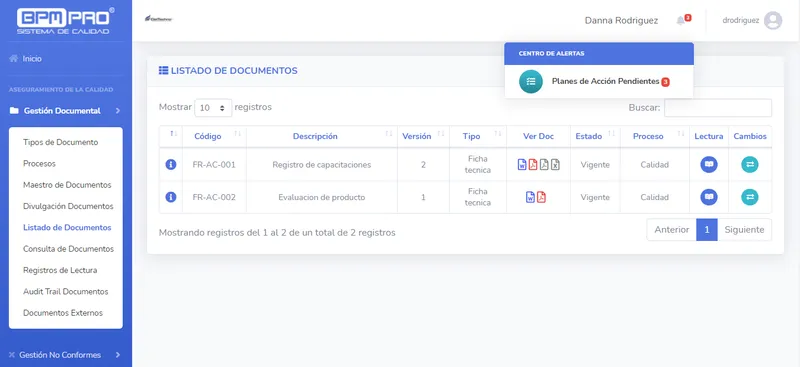Click the pending action plans count badge
This screenshot has height=367, width=800.
pos(665,82)
